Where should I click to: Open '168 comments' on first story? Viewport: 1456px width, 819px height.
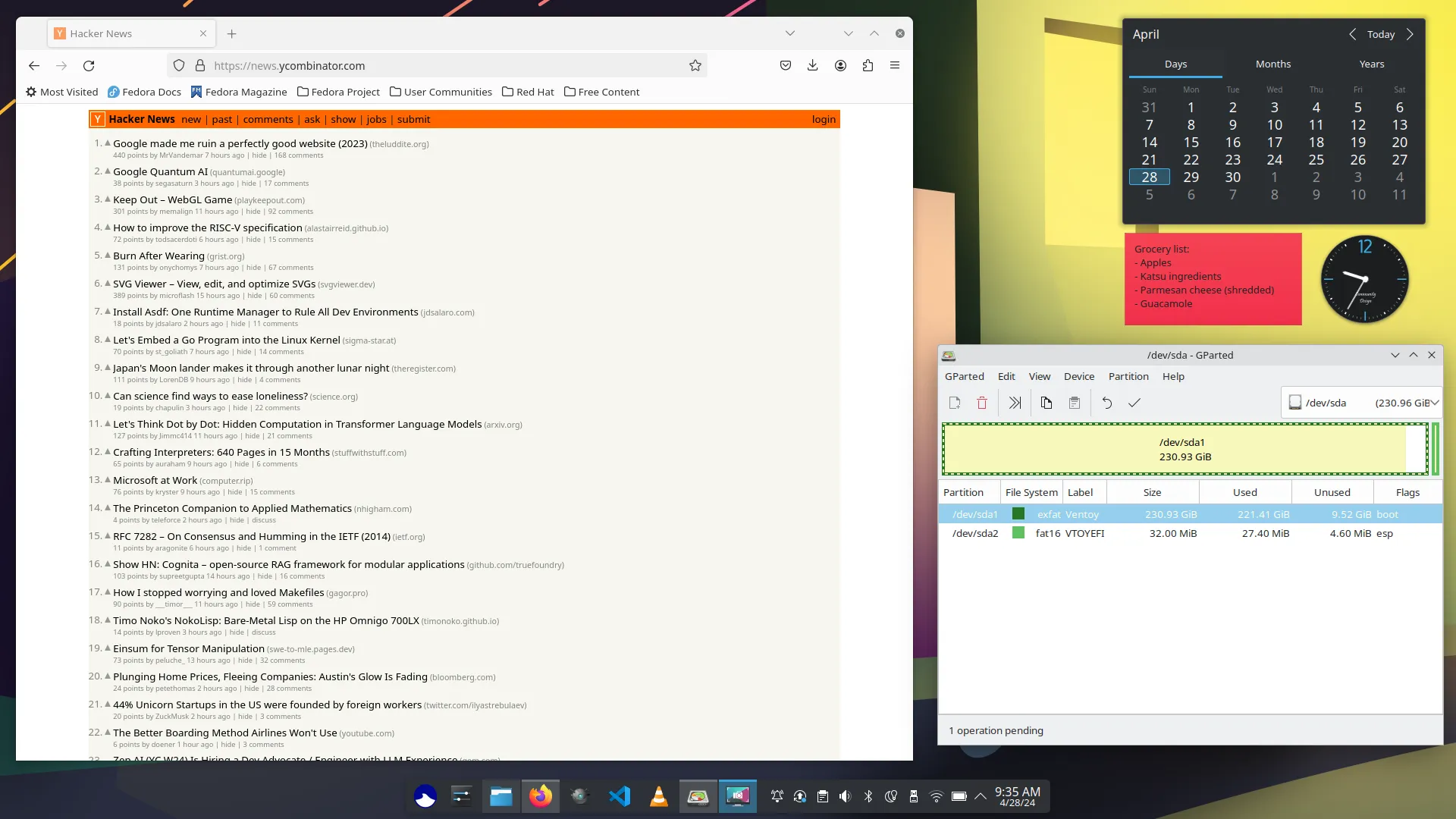pyautogui.click(x=299, y=155)
